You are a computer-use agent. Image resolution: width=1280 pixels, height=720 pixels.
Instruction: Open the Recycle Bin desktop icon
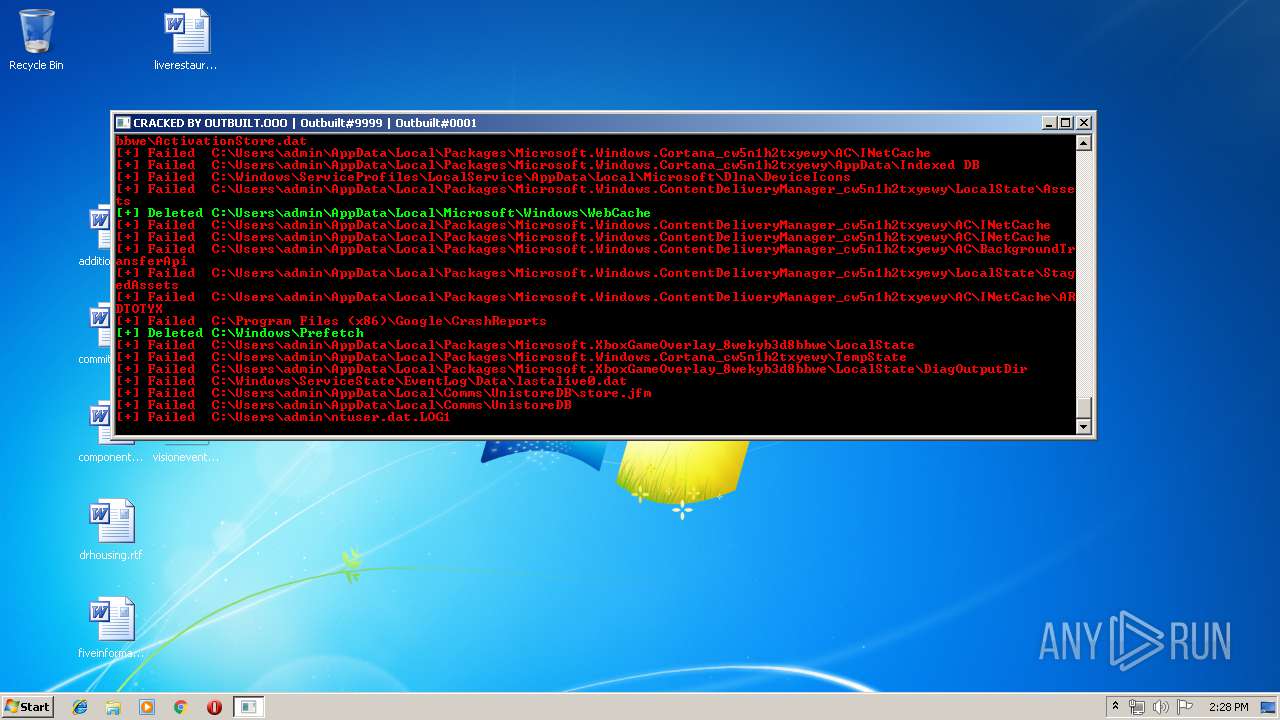tap(36, 40)
